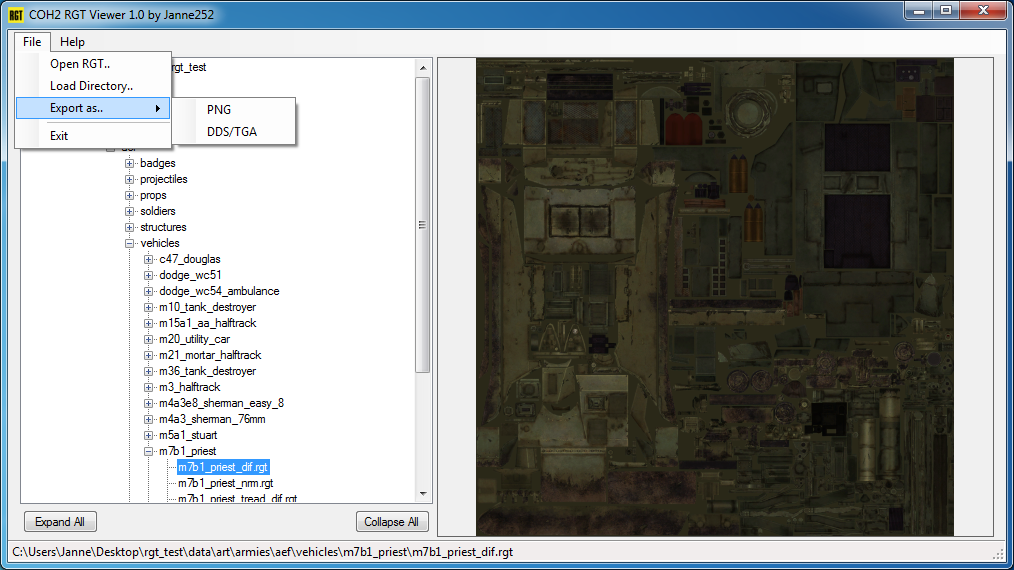Screen dimensions: 1014x570
Task: Select the vehicles tree item
Action: (160, 243)
